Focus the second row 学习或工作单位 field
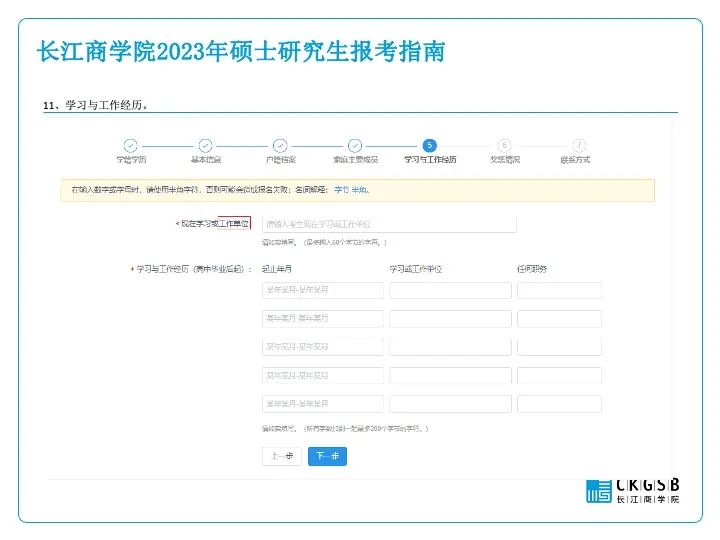The height and width of the screenshot is (540, 720). [450, 318]
